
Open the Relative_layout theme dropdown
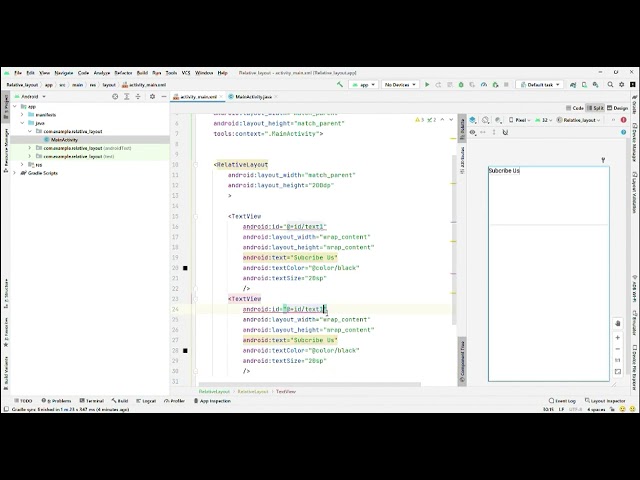point(579,120)
